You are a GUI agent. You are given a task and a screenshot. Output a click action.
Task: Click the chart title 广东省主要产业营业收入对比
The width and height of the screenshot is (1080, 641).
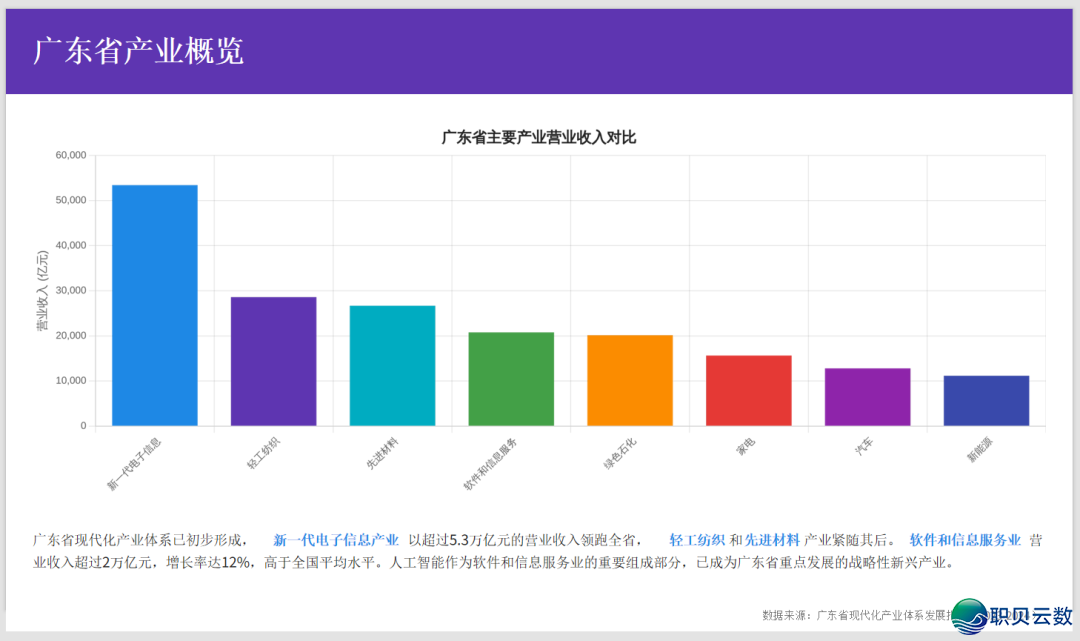pyautogui.click(x=540, y=139)
